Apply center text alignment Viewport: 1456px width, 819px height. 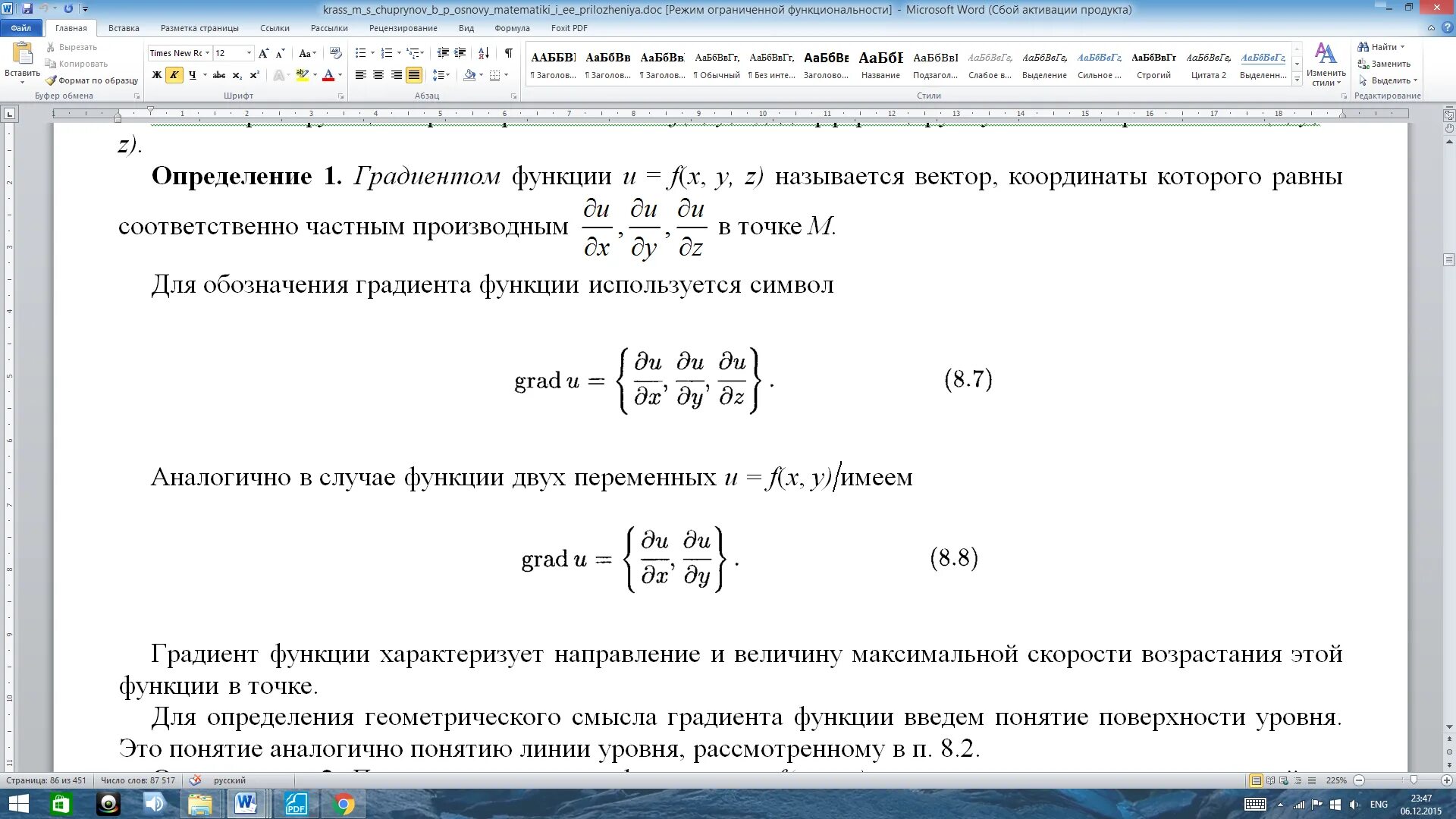point(378,75)
